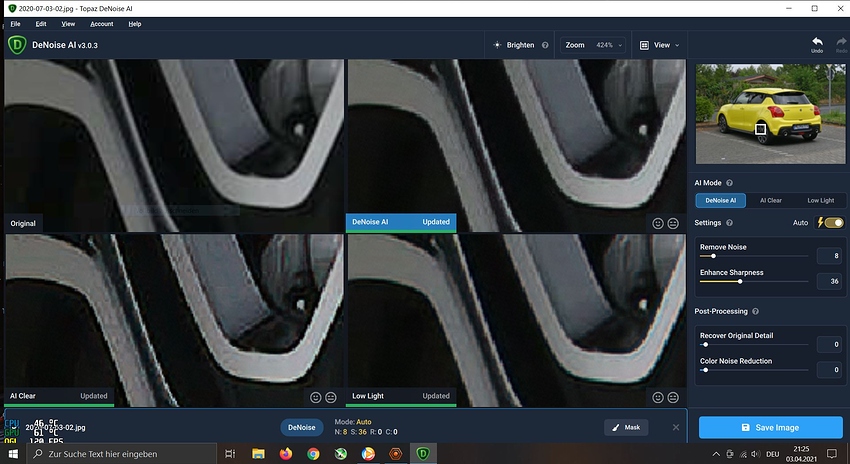Image resolution: width=850 pixels, height=464 pixels.
Task: Open Task View in the taskbar
Action: tap(230, 454)
